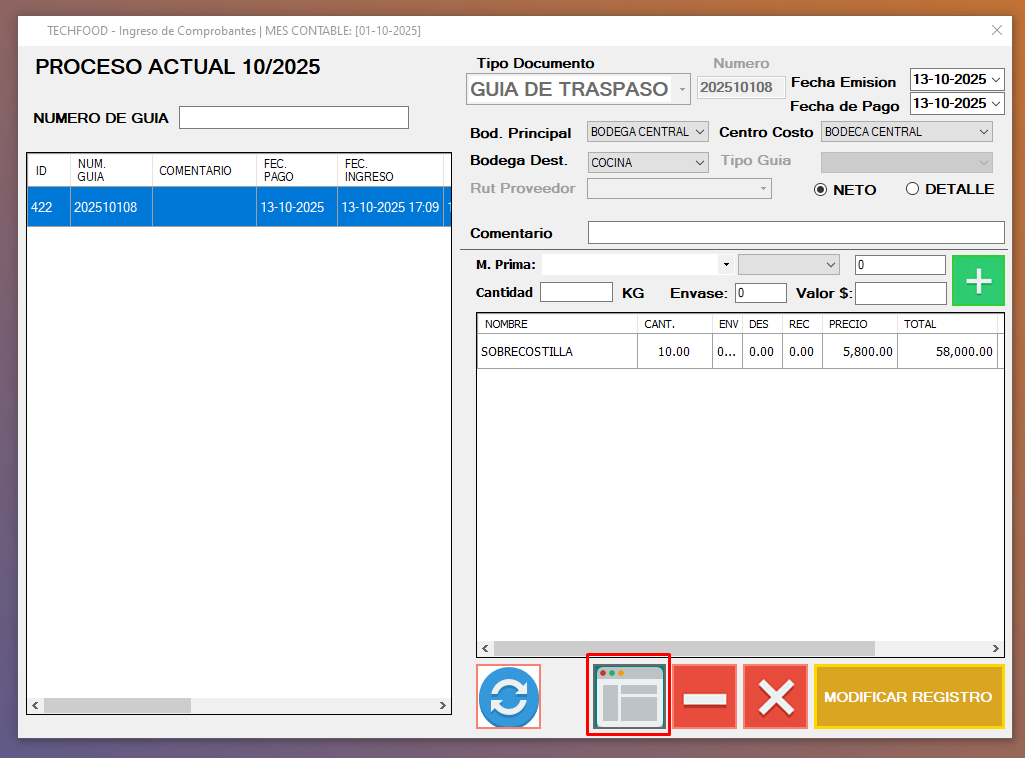
Task: Click the NUM. GUIA column header
Action: (x=110, y=170)
